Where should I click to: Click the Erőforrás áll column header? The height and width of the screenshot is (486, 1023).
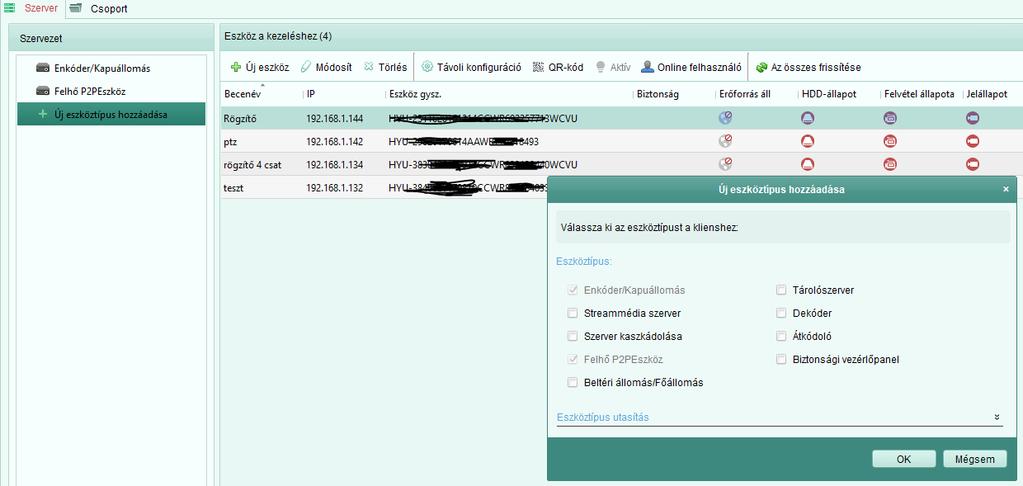click(x=743, y=94)
